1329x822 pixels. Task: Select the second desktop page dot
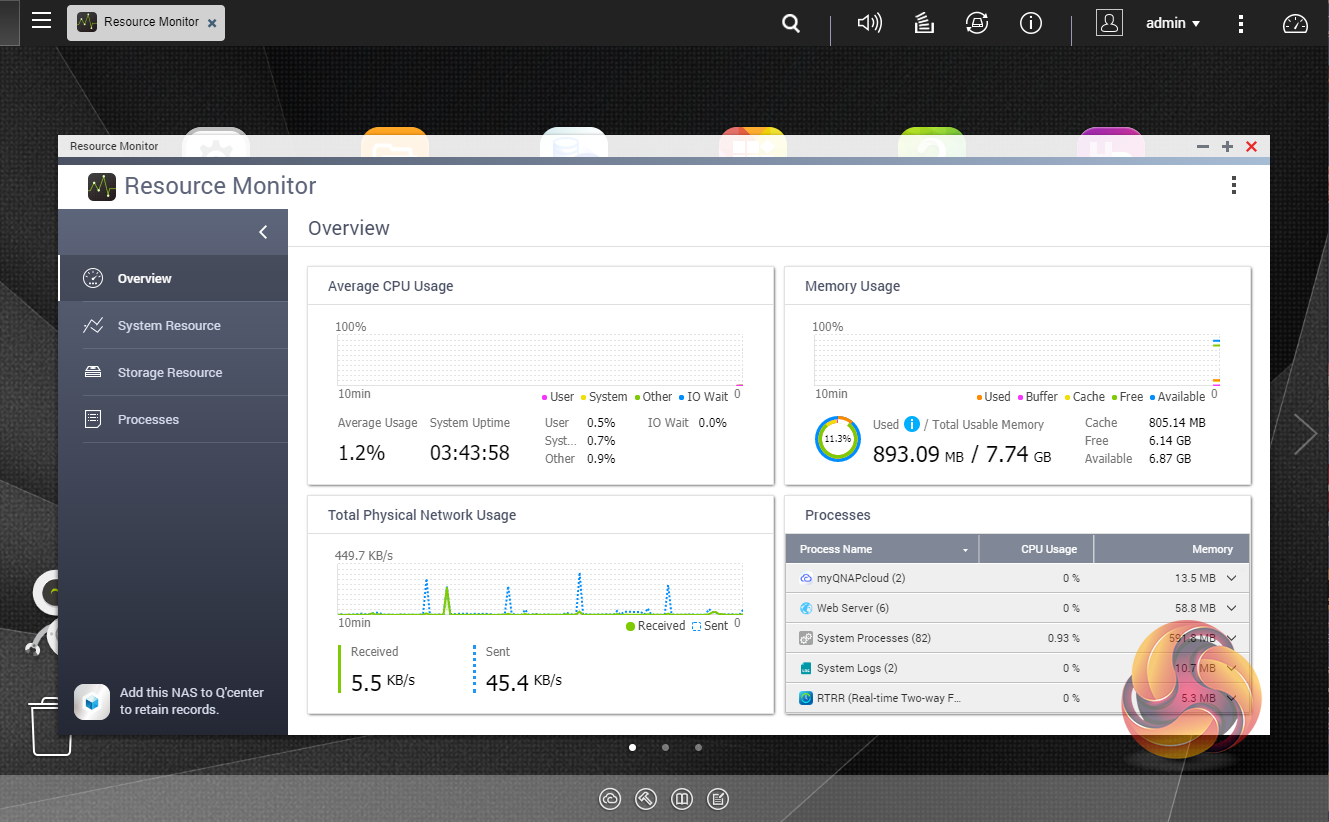665,747
